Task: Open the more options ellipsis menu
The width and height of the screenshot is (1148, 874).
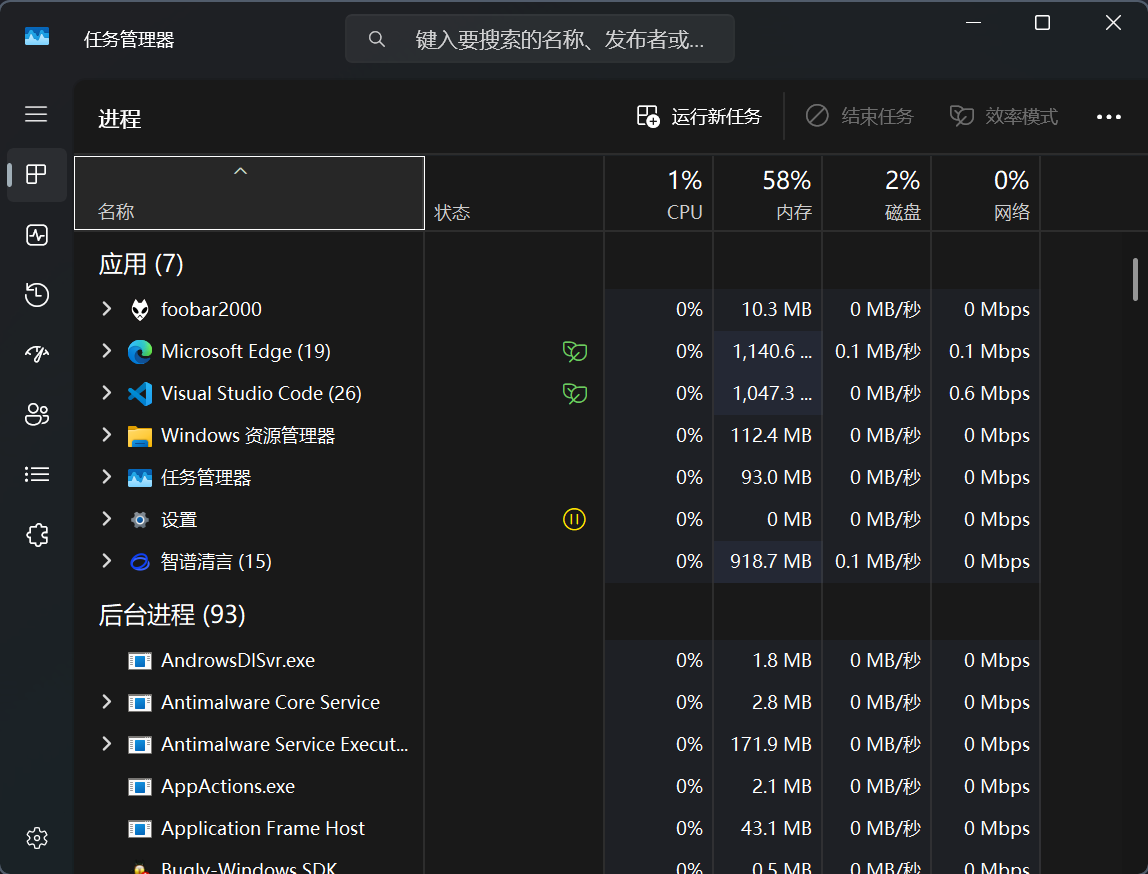Action: coord(1108,117)
